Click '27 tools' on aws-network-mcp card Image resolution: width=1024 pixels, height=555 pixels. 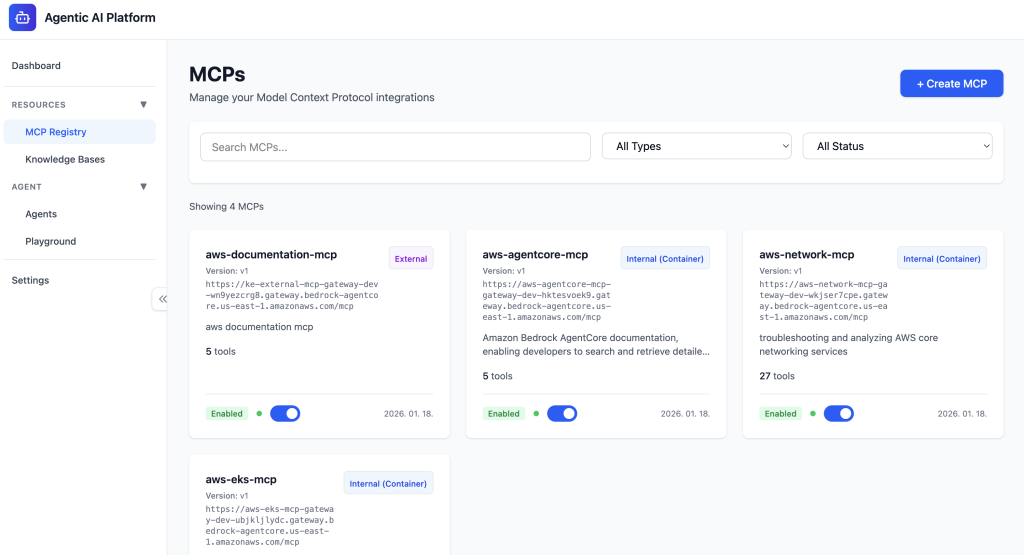tap(777, 376)
